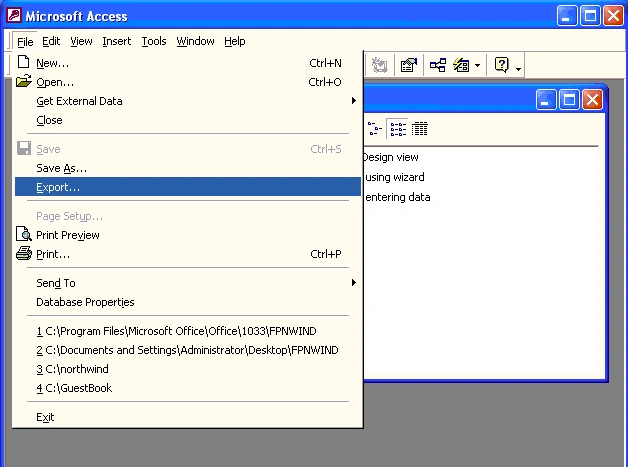Click the Print Preview magnifier icon
The width and height of the screenshot is (628, 467).
(24, 234)
